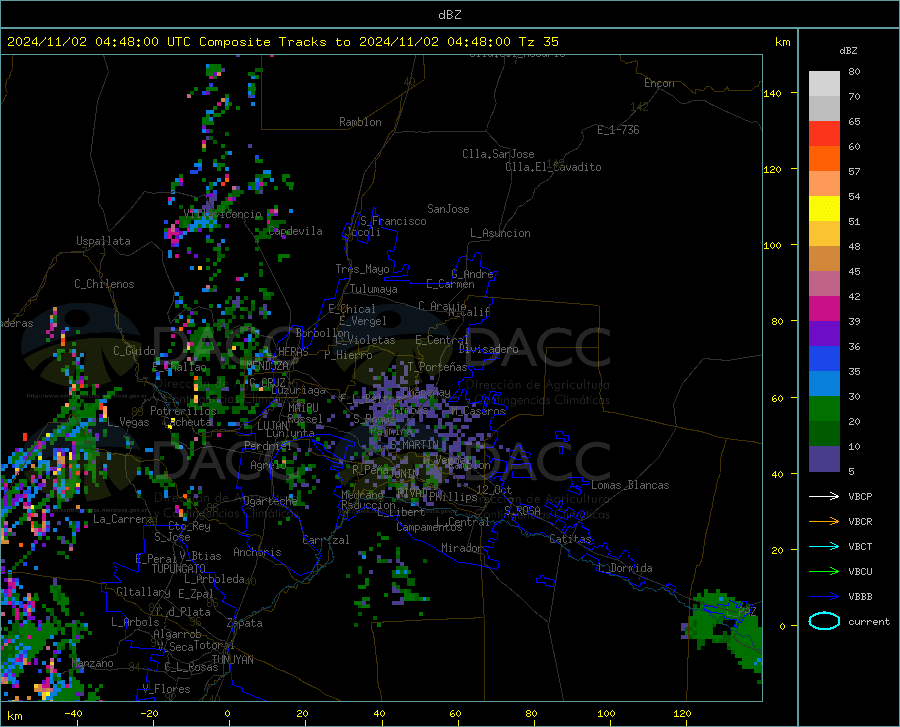The width and height of the screenshot is (900, 727).
Task: Click the Manzano map label
Action: (x=92, y=663)
